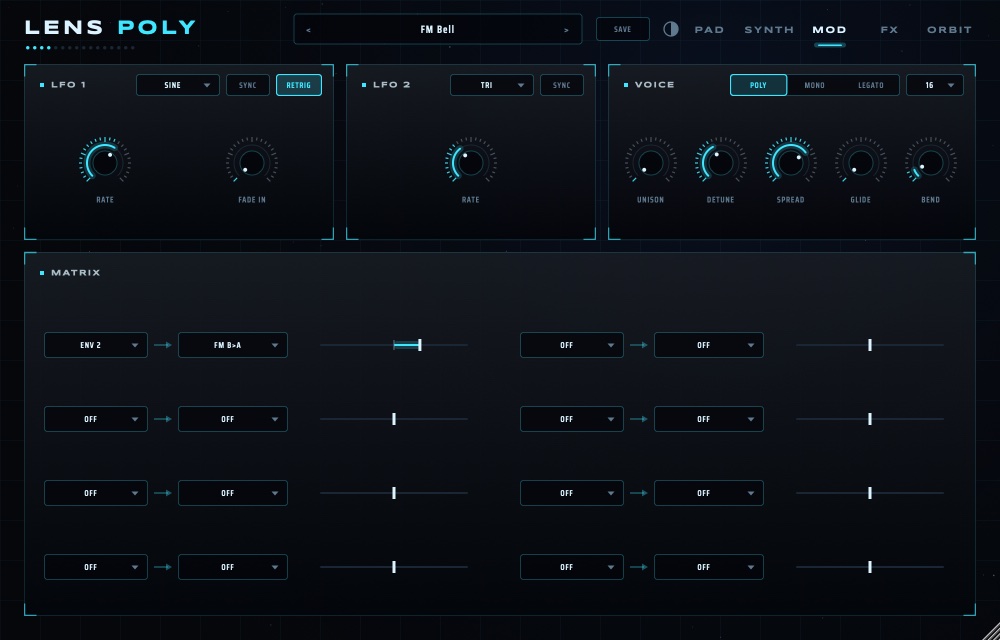The image size is (1000, 640).
Task: Open destination dropdown in fourth left matrix row
Action: click(x=233, y=567)
